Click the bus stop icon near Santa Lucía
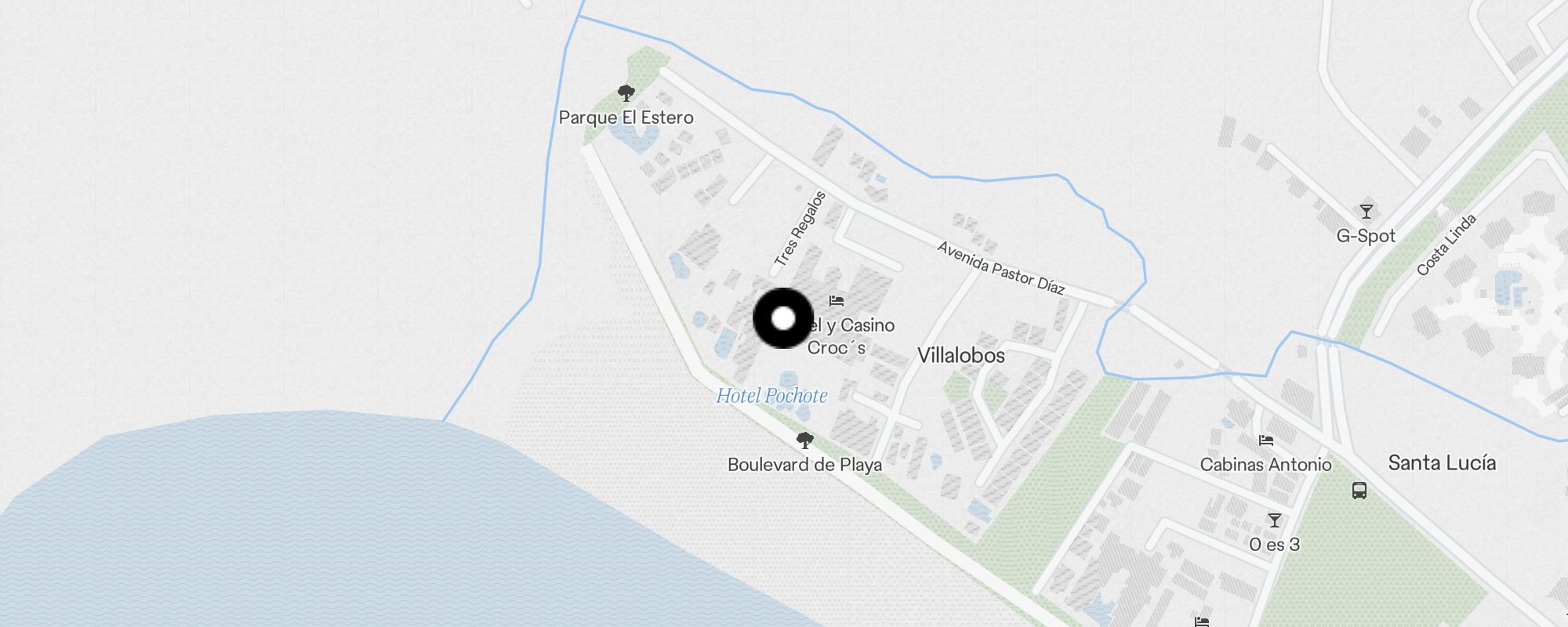Viewport: 1568px width, 627px height. pyautogui.click(x=1359, y=491)
